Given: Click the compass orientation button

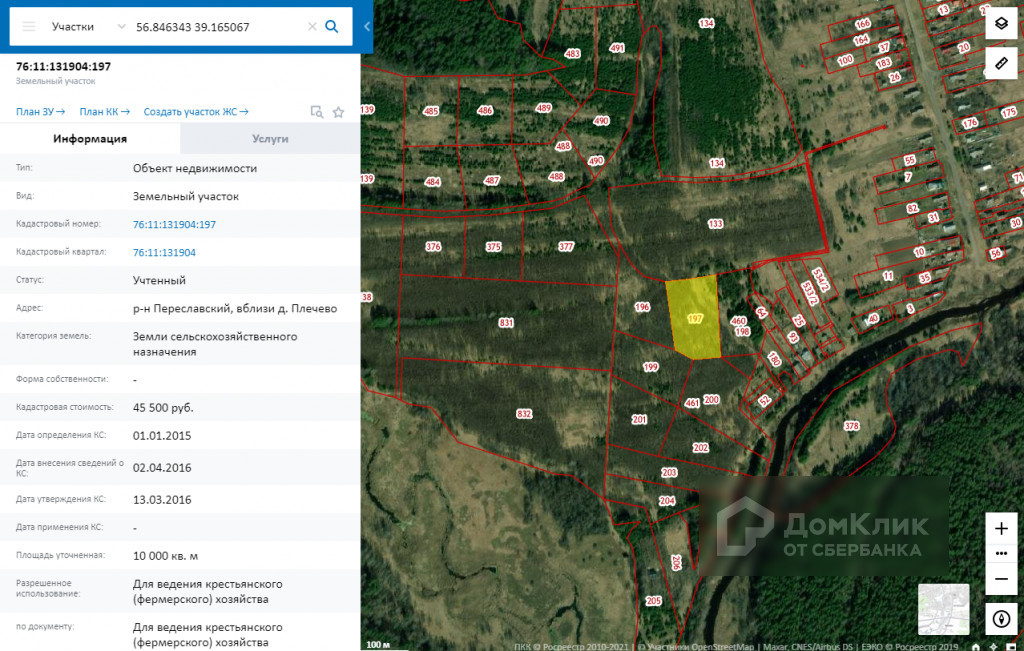Looking at the screenshot, I should pos(1001,618).
